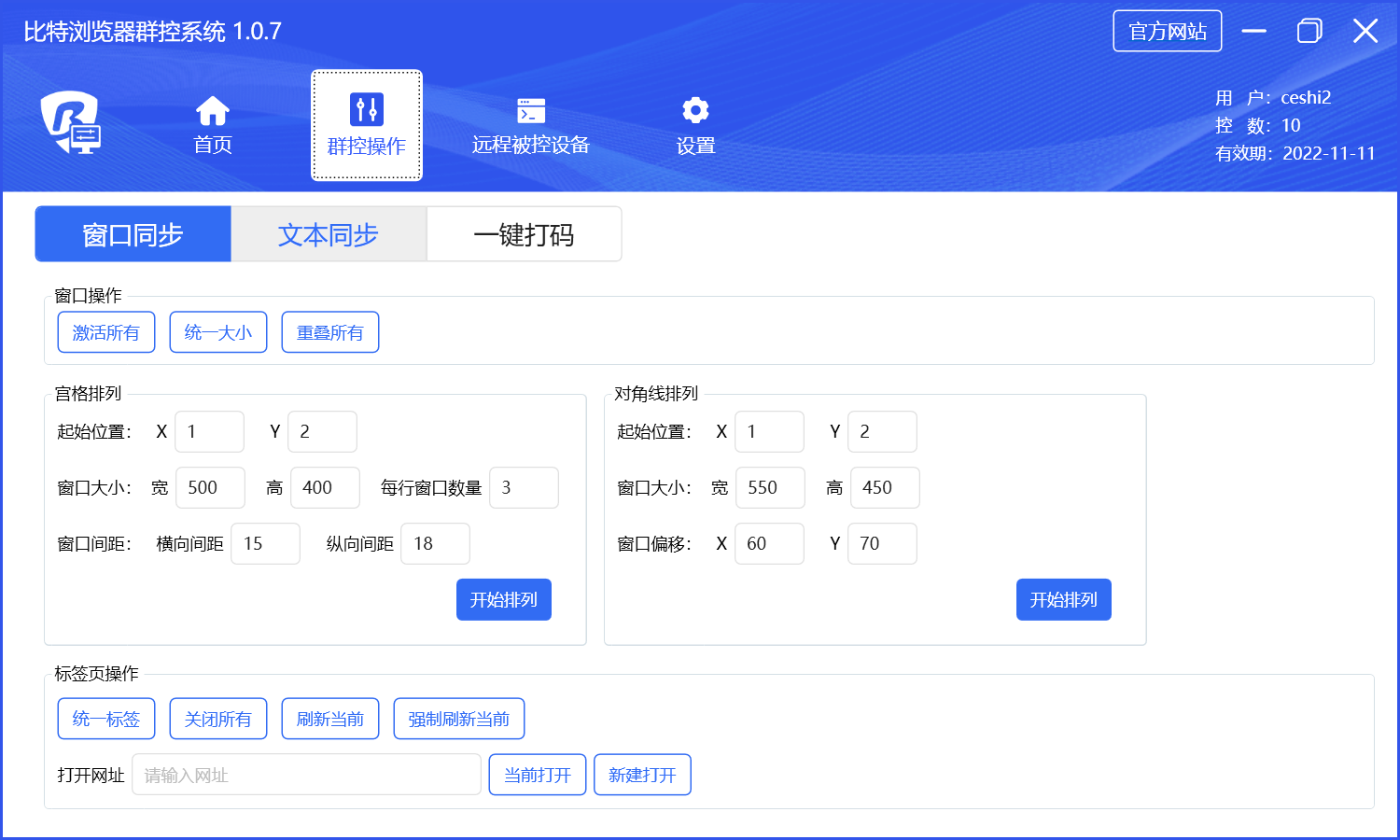
Task: Focus the 请输入网址 URL field
Action: coord(306,775)
